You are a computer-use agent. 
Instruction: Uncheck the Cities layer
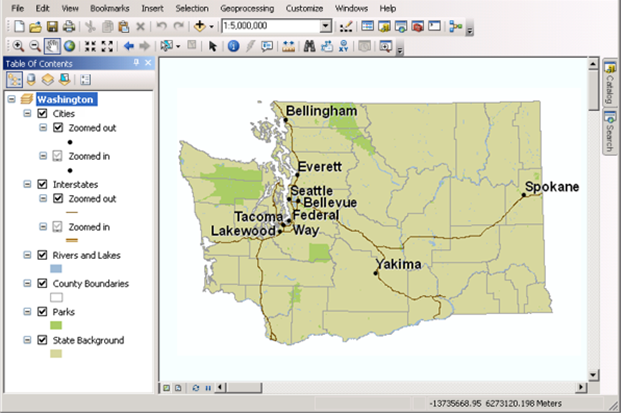[42, 114]
